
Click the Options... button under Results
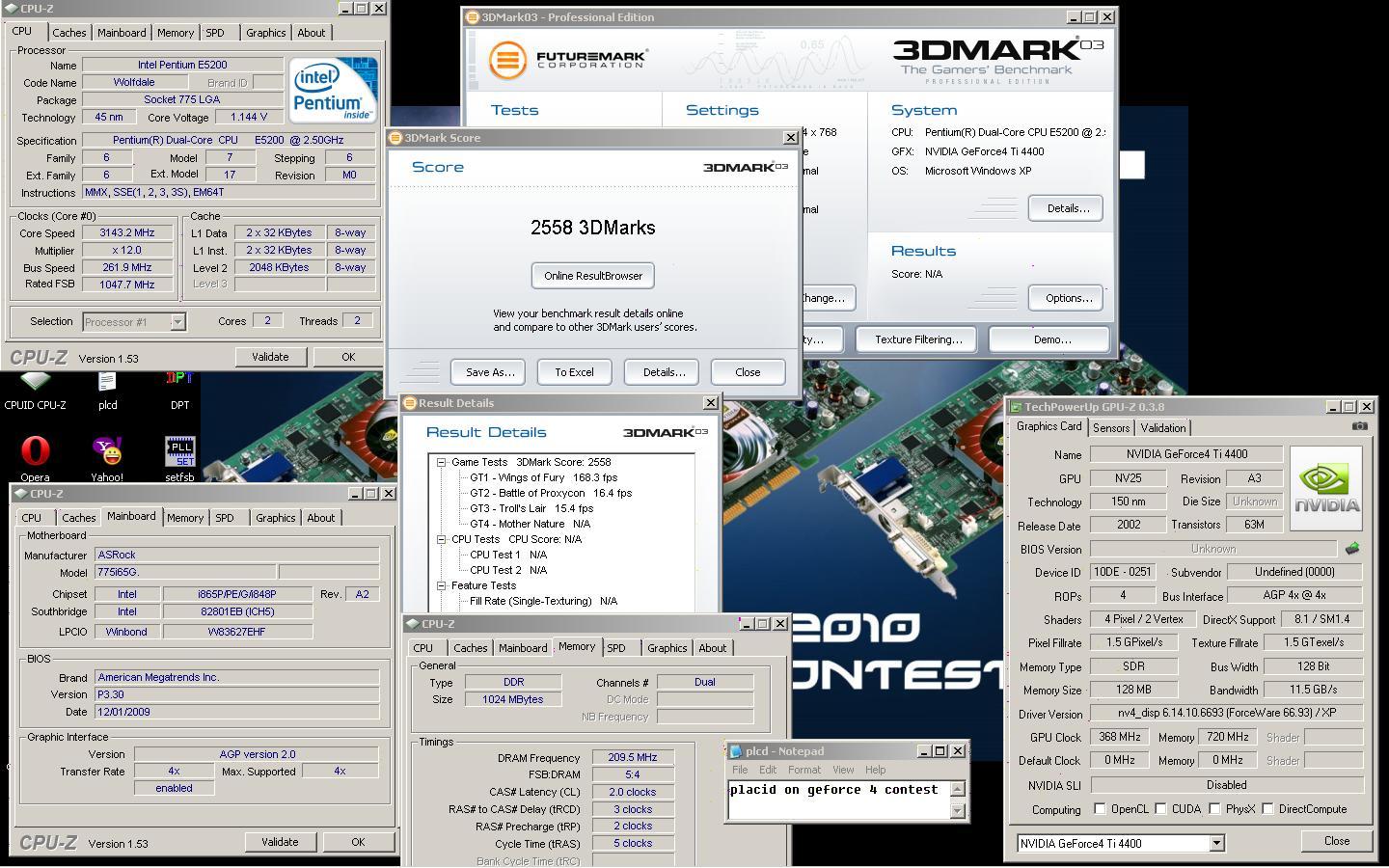(x=1066, y=298)
